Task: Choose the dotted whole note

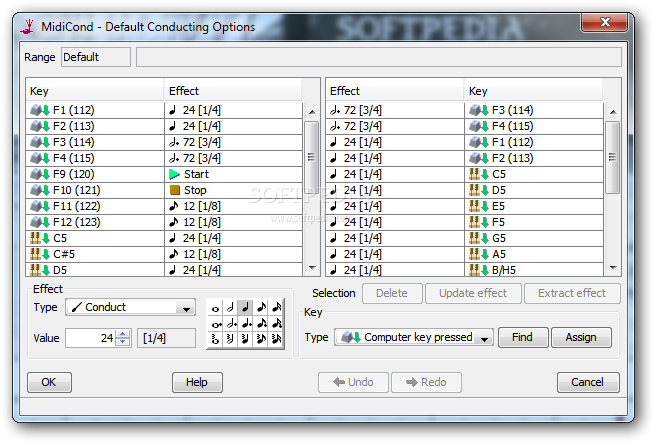Action: [215, 323]
